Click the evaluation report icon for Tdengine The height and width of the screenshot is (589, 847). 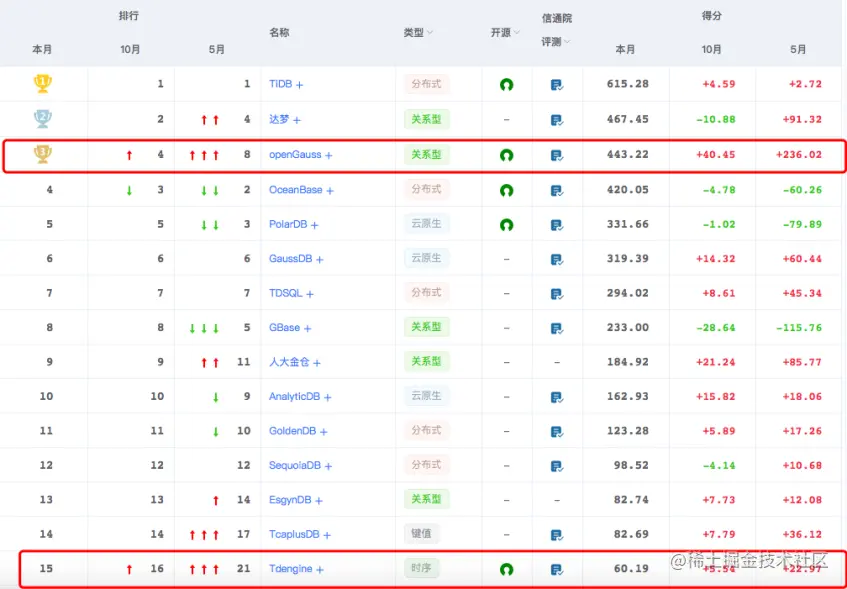click(x=557, y=570)
